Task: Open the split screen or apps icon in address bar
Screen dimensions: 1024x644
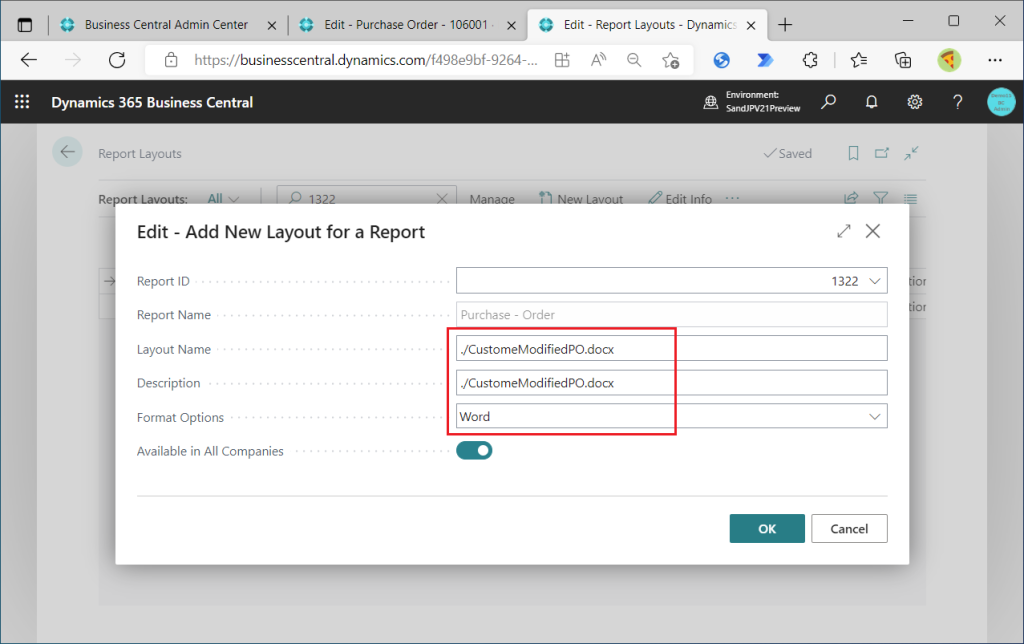Action: [562, 60]
